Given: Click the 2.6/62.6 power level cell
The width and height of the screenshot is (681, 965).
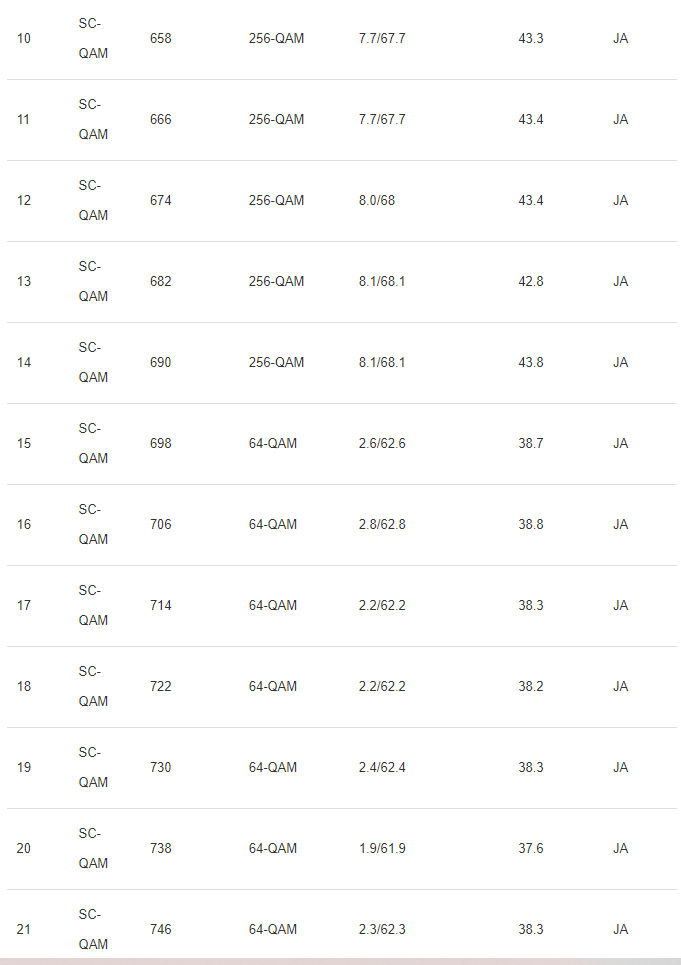Looking at the screenshot, I should click(382, 444).
